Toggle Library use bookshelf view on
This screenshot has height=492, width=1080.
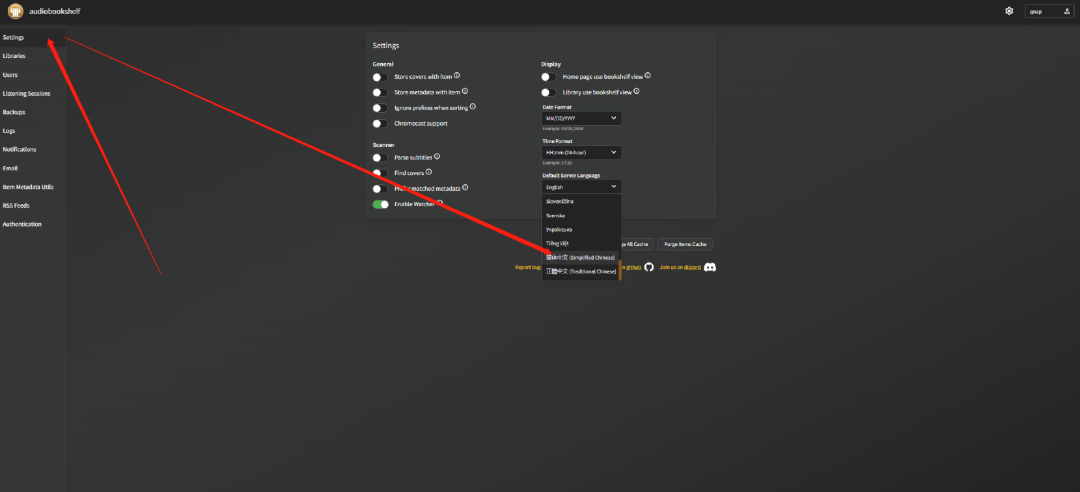pyautogui.click(x=548, y=92)
